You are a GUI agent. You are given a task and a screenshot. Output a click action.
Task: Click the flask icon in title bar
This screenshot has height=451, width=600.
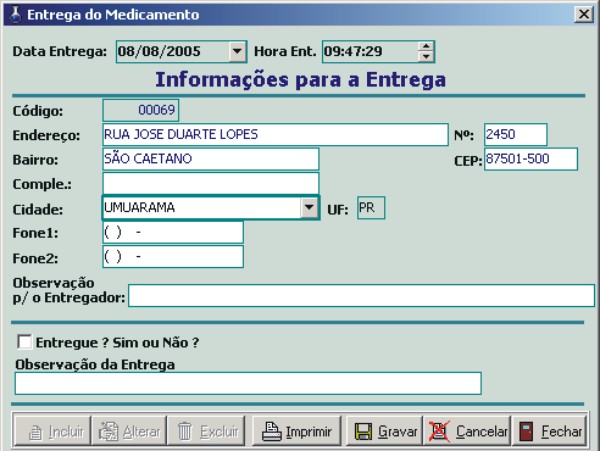click(15, 15)
